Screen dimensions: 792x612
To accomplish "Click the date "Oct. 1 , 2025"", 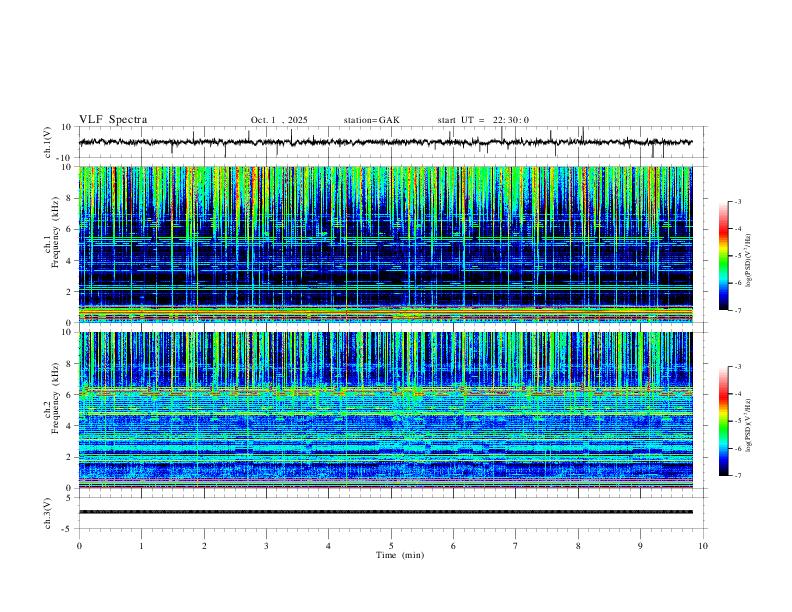I will (x=279, y=120).
